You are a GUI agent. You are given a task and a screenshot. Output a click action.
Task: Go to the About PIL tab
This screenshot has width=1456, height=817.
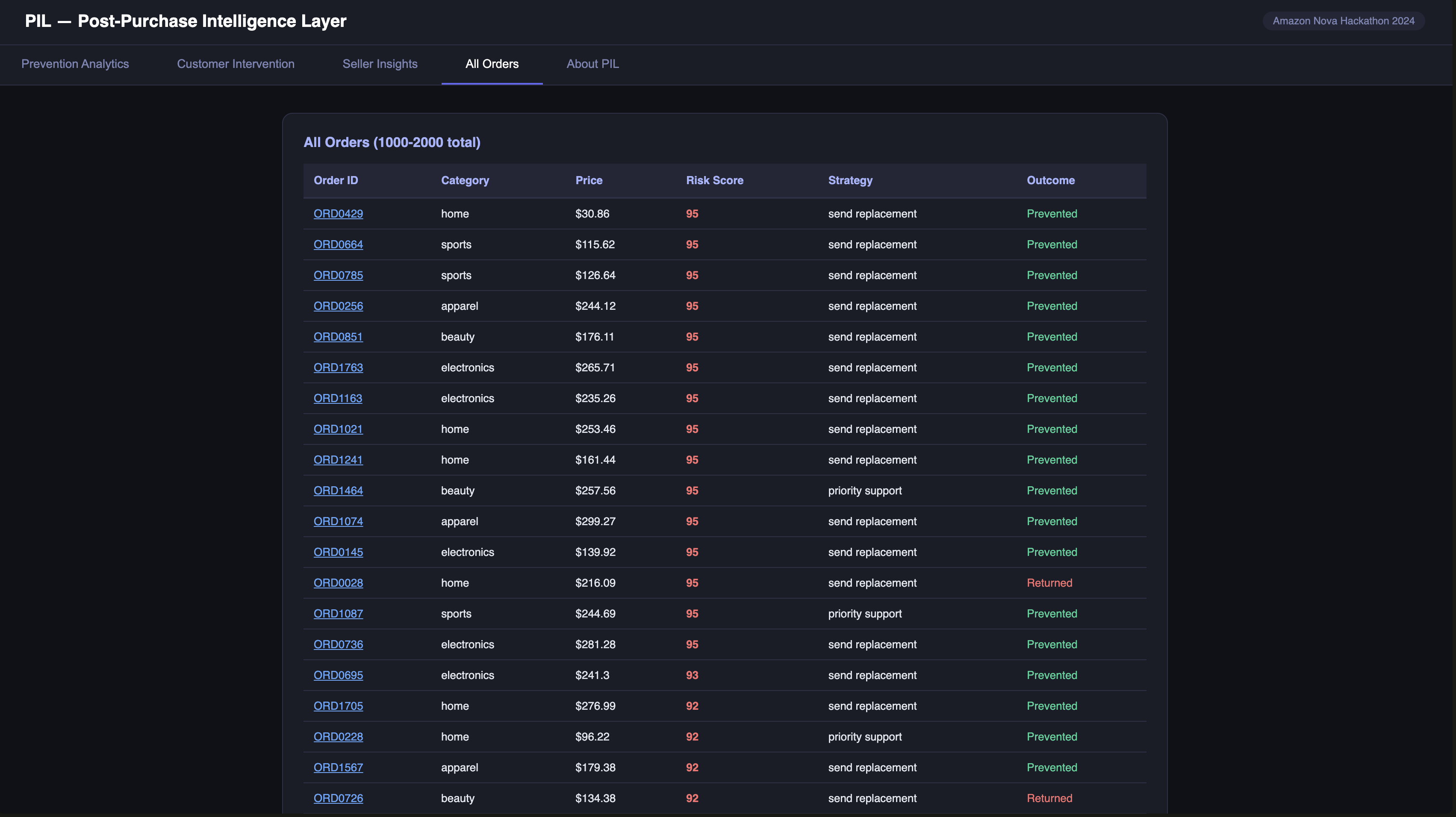pyautogui.click(x=592, y=64)
